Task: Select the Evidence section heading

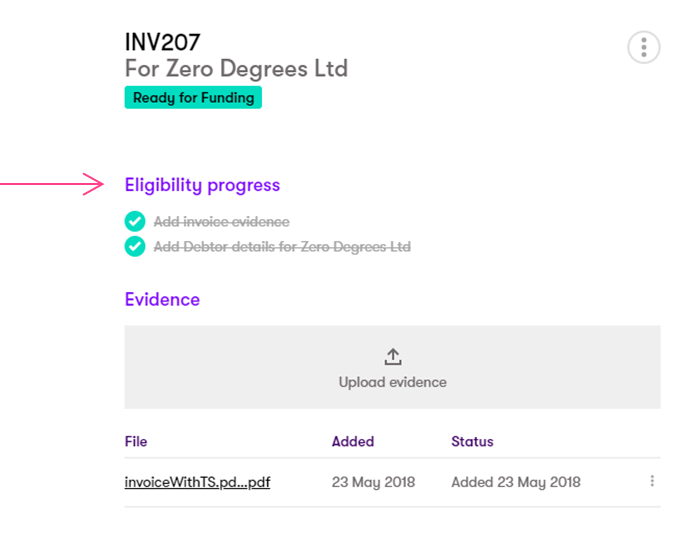Action: coord(162,300)
